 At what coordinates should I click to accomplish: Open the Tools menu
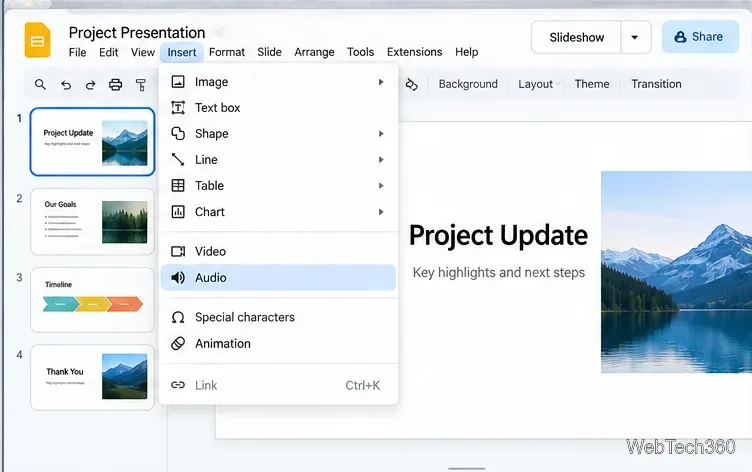[361, 52]
